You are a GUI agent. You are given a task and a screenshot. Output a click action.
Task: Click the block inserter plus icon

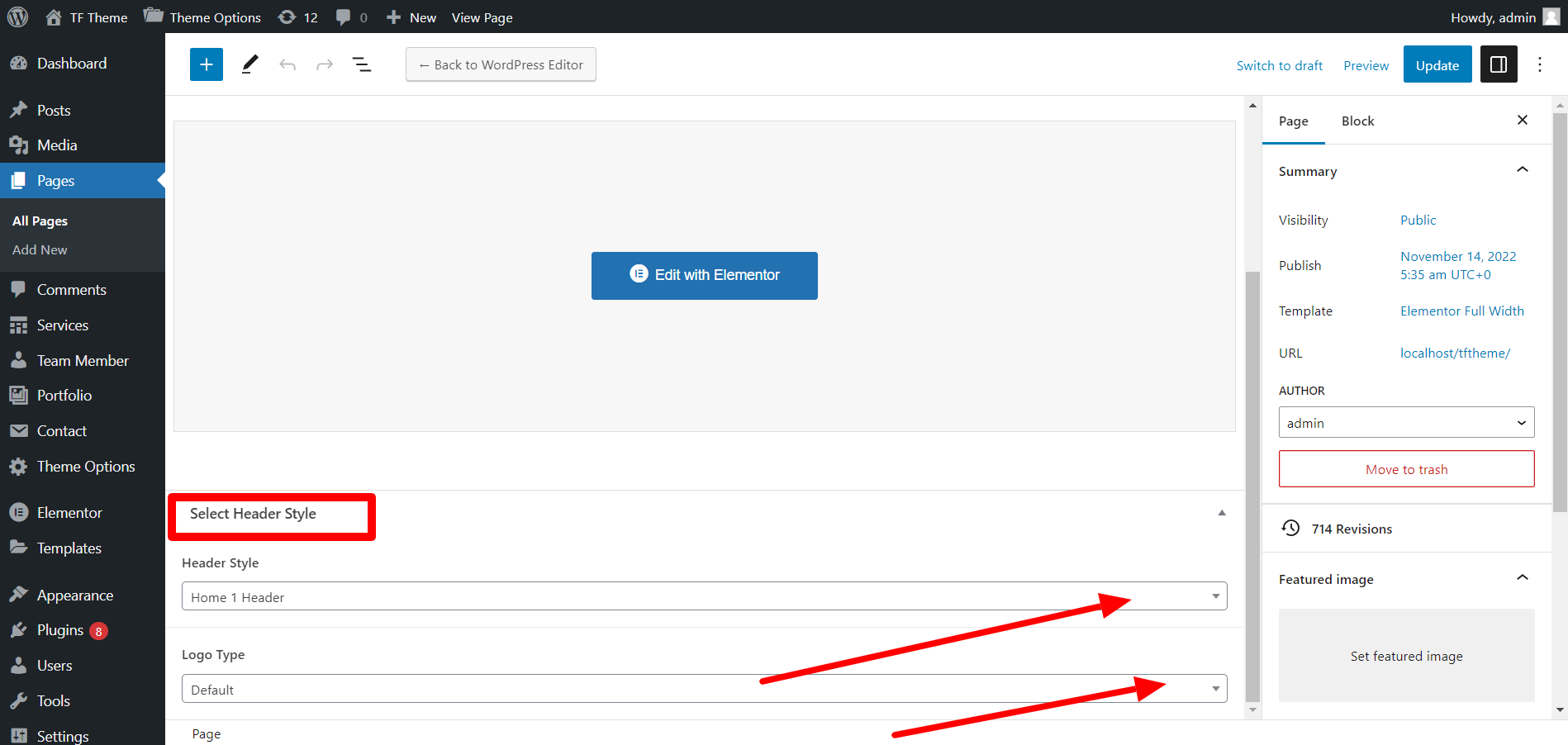[207, 64]
